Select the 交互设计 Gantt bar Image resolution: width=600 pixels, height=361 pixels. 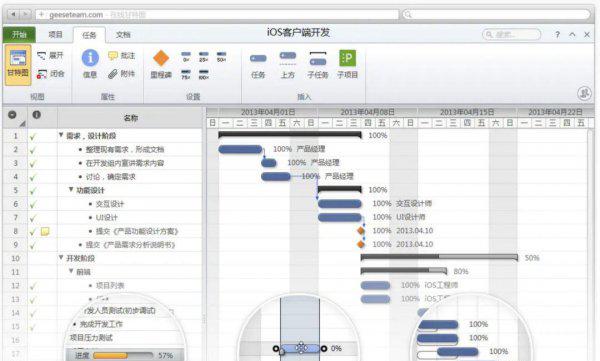coord(340,204)
